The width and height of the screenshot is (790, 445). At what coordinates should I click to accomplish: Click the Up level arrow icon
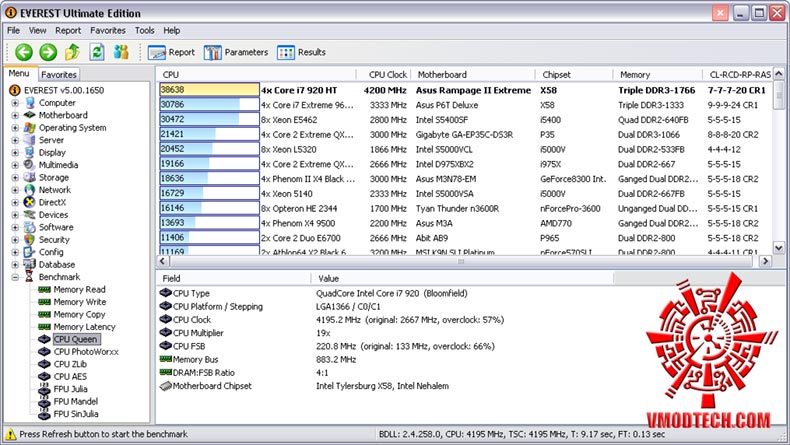pyautogui.click(x=73, y=51)
